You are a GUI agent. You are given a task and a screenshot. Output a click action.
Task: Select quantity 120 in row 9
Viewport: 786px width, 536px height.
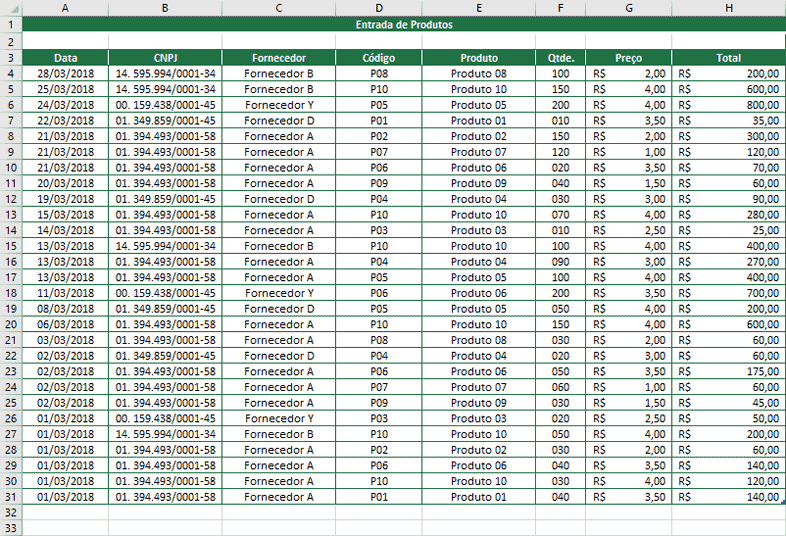pyautogui.click(x=560, y=152)
